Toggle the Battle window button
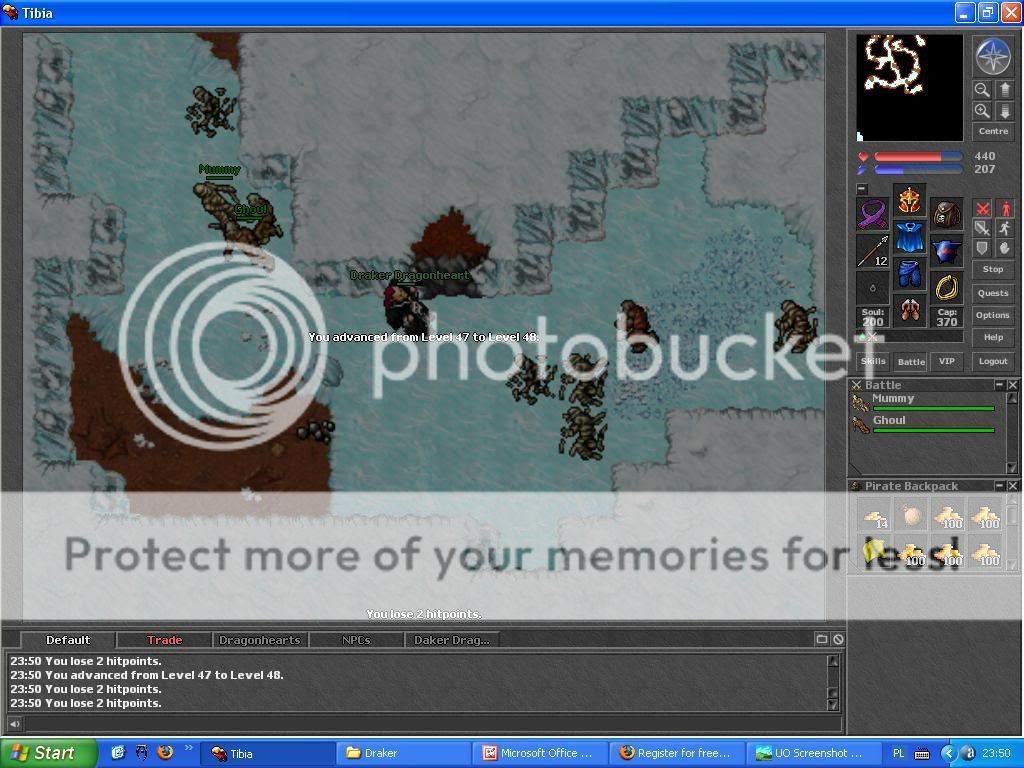1024x768 pixels. [x=911, y=361]
